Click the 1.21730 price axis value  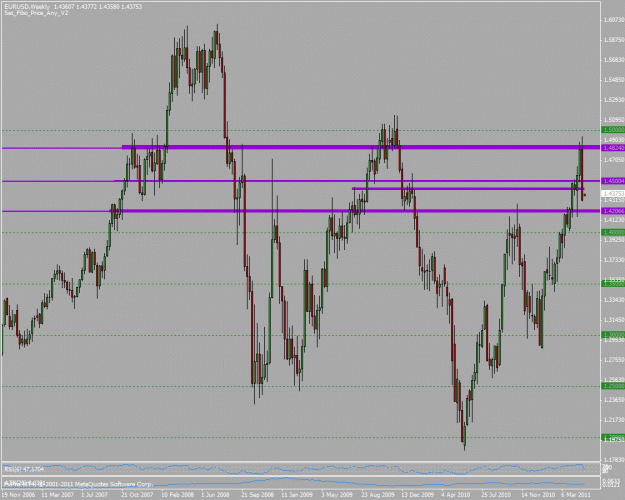coord(614,419)
